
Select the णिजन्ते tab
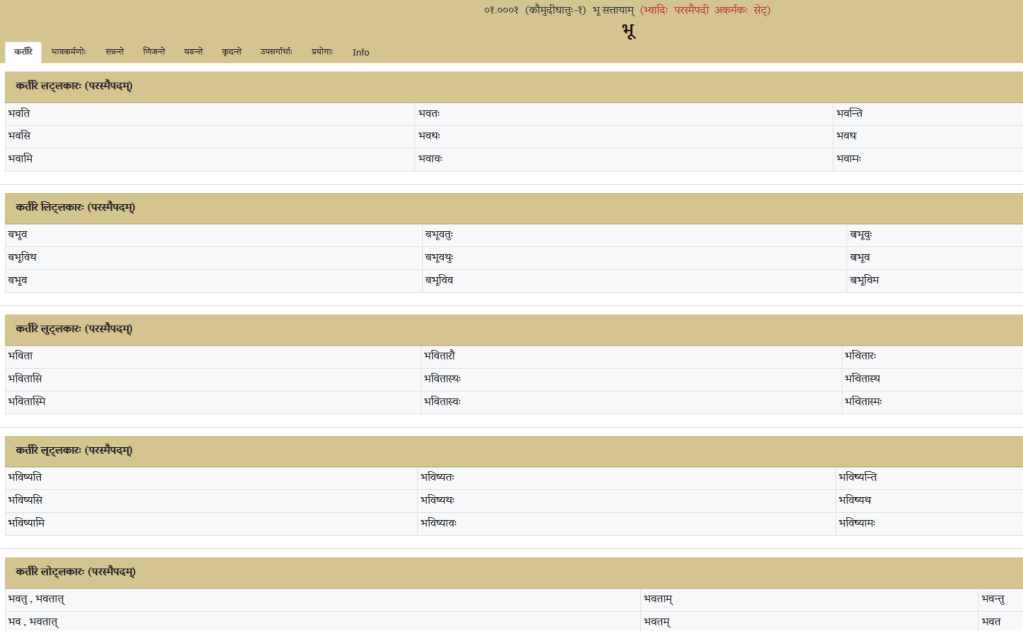(x=154, y=52)
